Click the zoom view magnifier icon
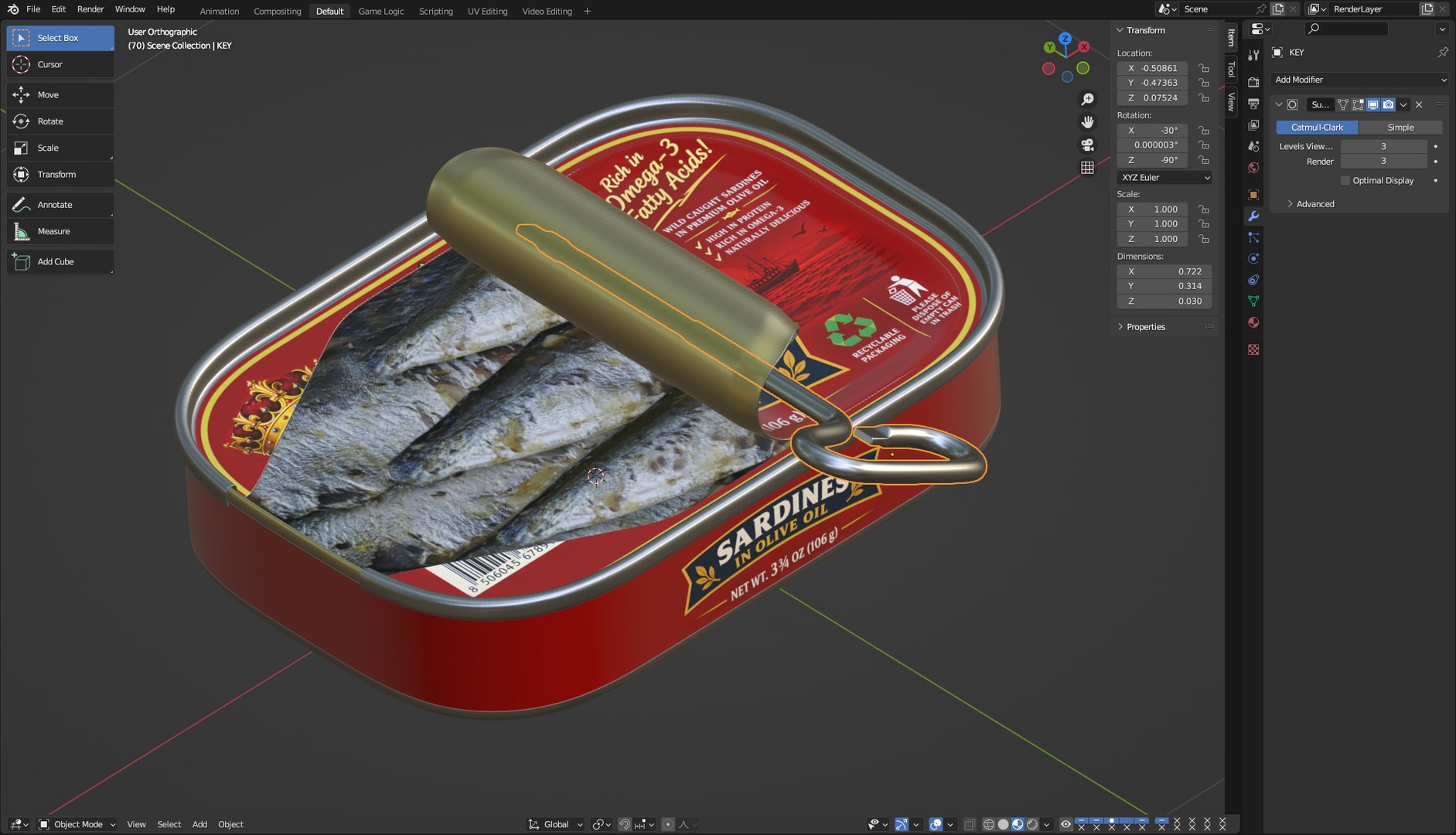This screenshot has width=1456, height=835. tap(1087, 100)
